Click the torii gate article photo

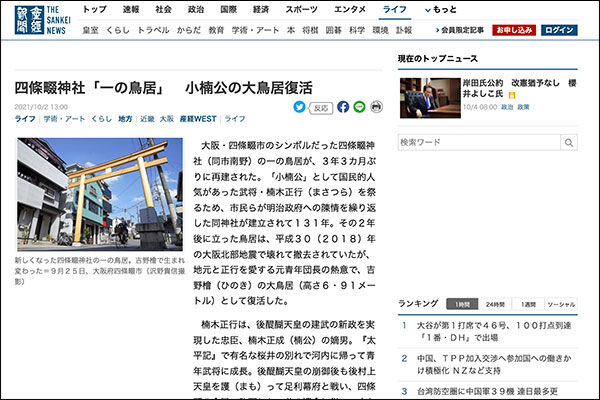point(100,194)
